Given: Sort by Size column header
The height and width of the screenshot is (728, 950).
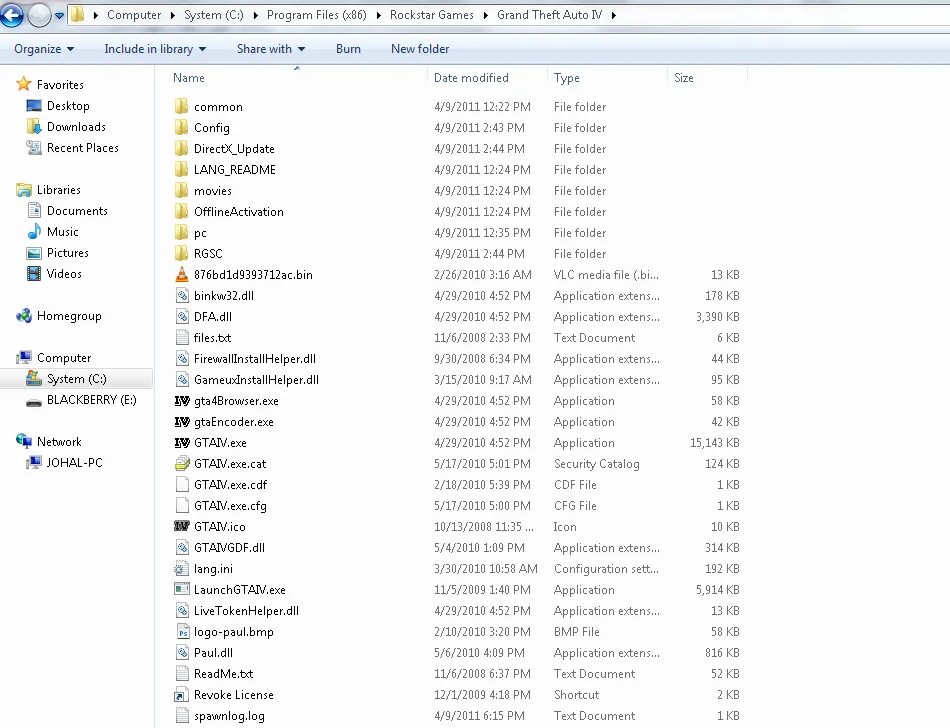Looking at the screenshot, I should [x=683, y=78].
